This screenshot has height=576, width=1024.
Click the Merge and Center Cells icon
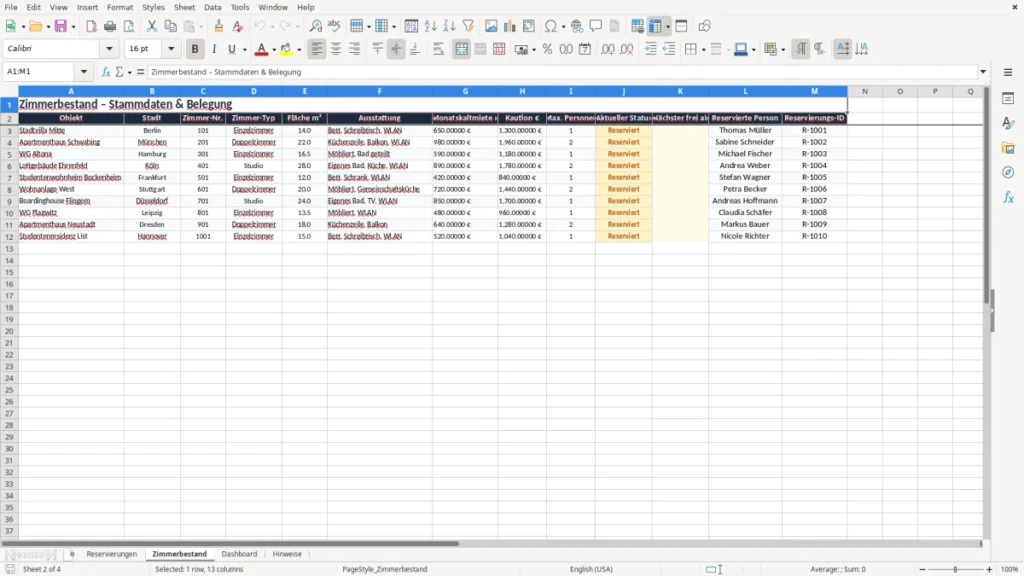(x=461, y=49)
